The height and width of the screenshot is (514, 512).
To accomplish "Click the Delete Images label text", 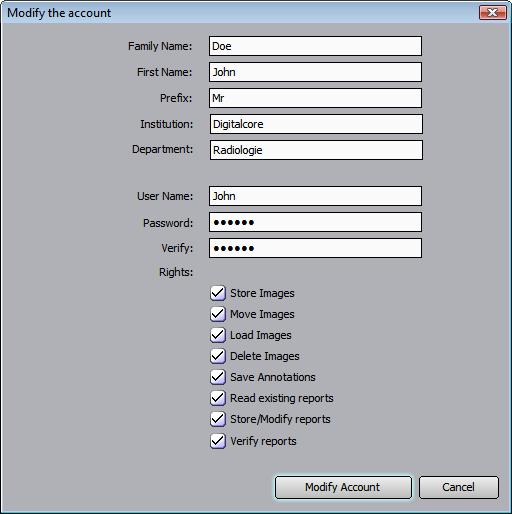I will click(x=265, y=356).
